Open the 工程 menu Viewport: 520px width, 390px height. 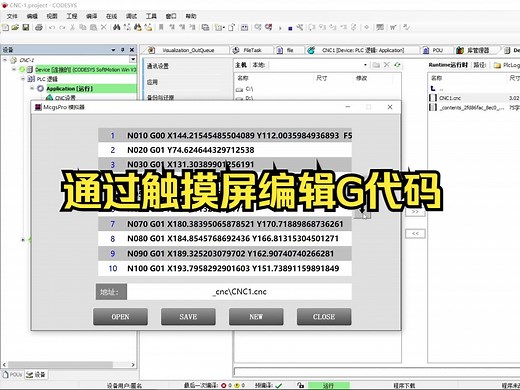72,16
